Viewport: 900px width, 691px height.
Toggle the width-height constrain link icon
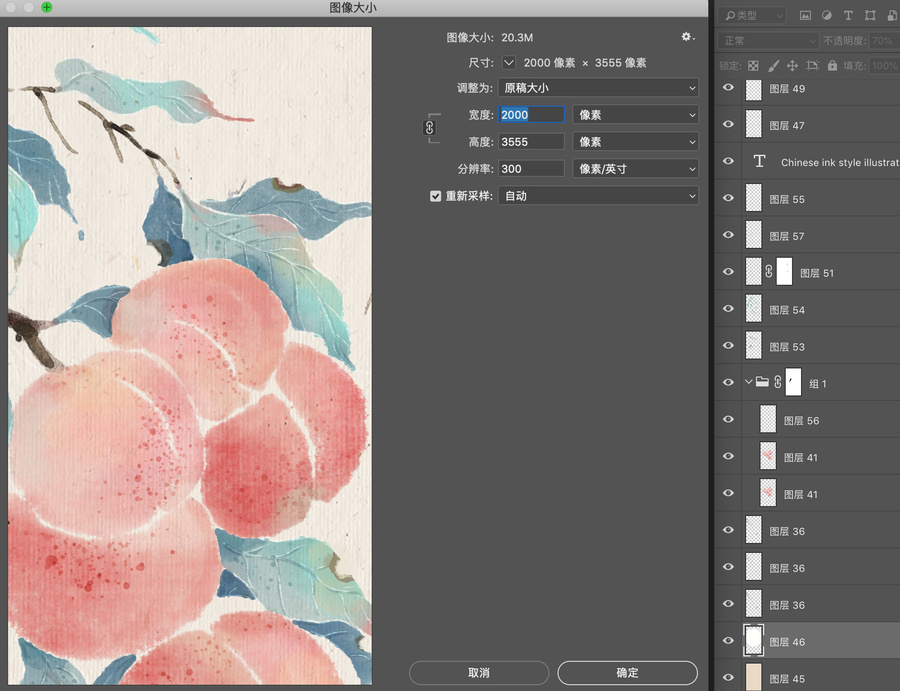coord(429,128)
